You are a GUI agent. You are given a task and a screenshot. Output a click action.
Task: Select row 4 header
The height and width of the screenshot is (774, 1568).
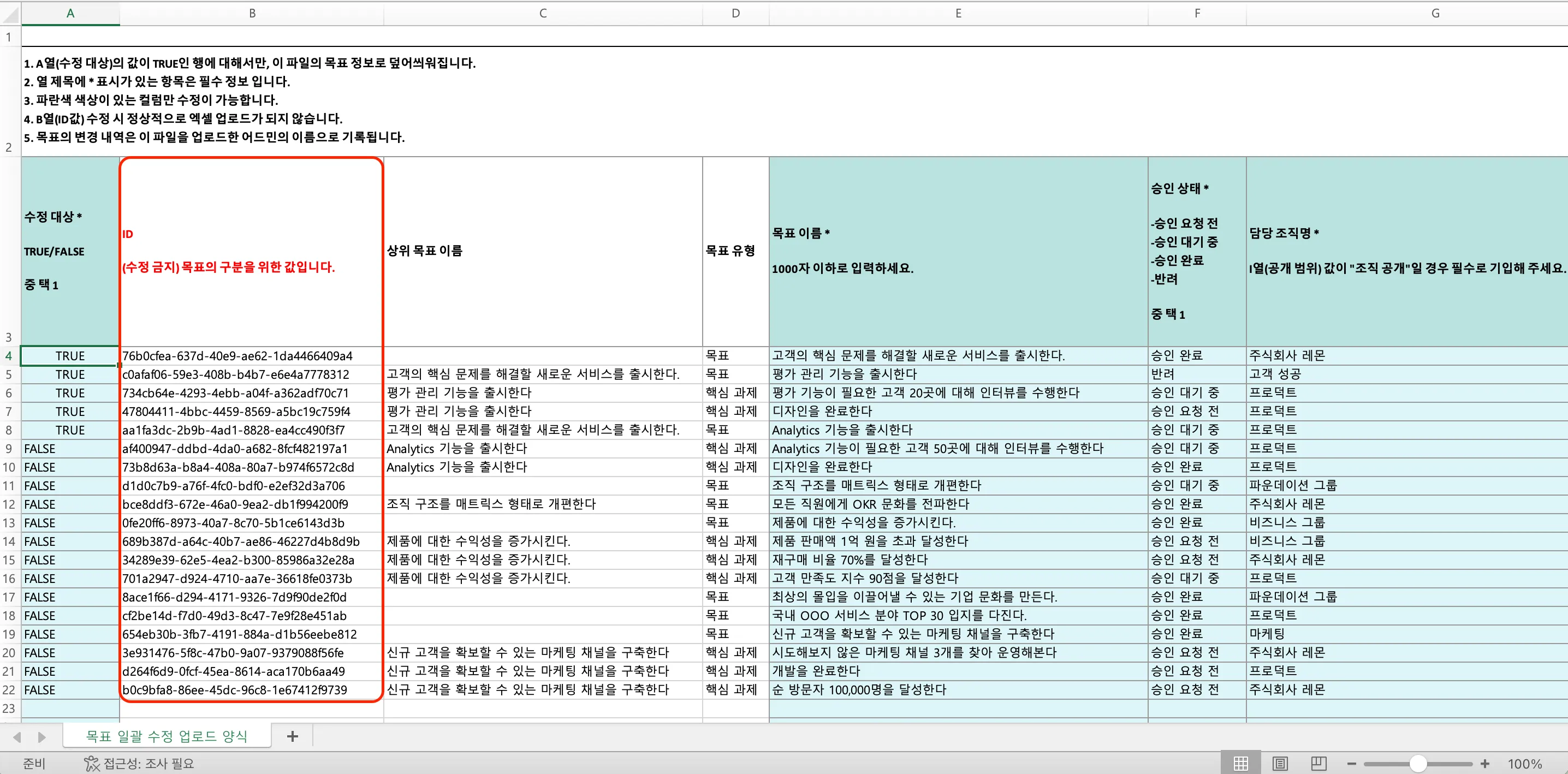click(10, 356)
